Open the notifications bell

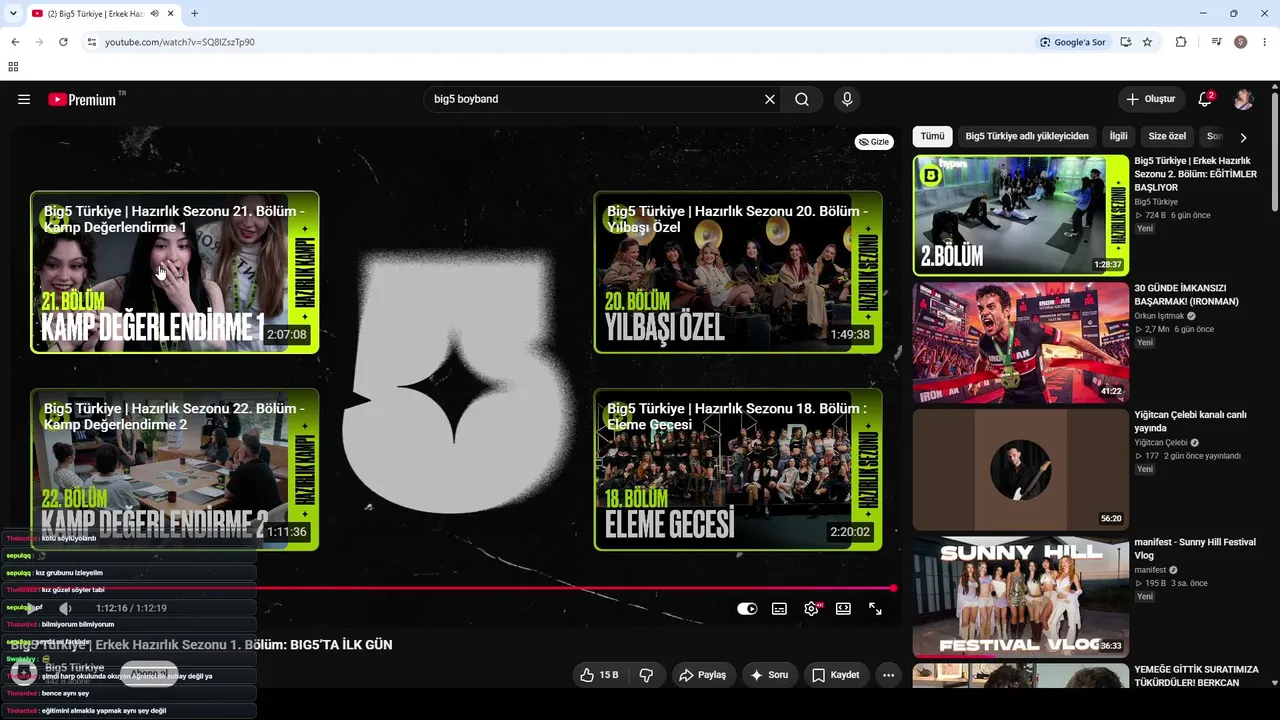[x=1206, y=99]
